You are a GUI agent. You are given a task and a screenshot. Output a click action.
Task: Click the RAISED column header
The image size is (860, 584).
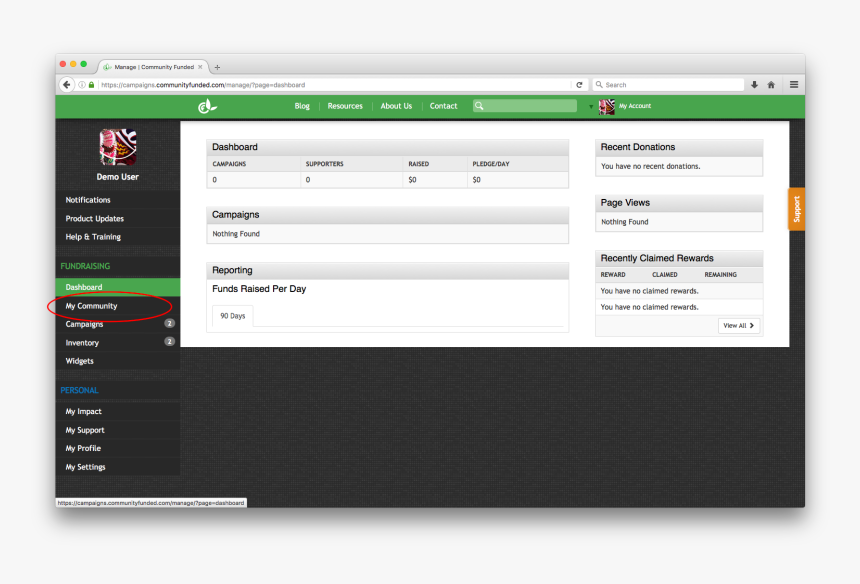(418, 164)
